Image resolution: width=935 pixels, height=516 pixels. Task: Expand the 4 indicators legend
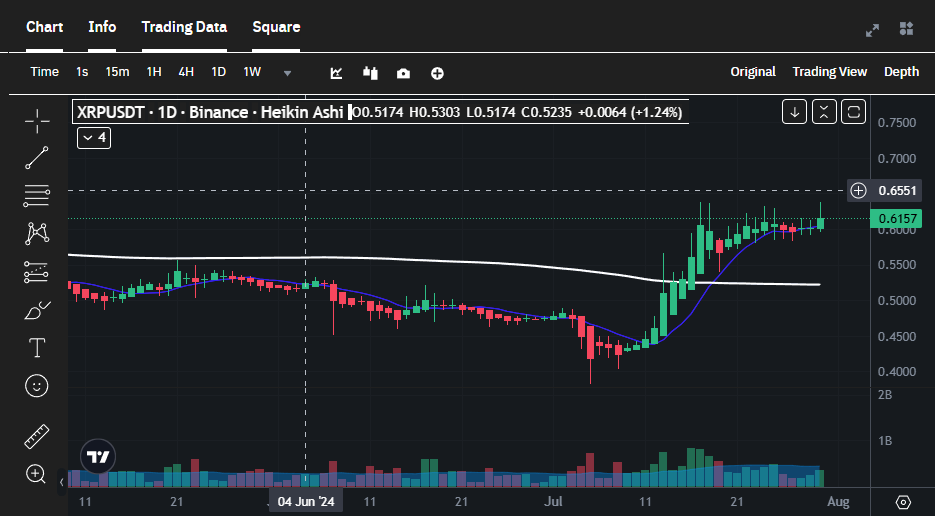tap(94, 138)
